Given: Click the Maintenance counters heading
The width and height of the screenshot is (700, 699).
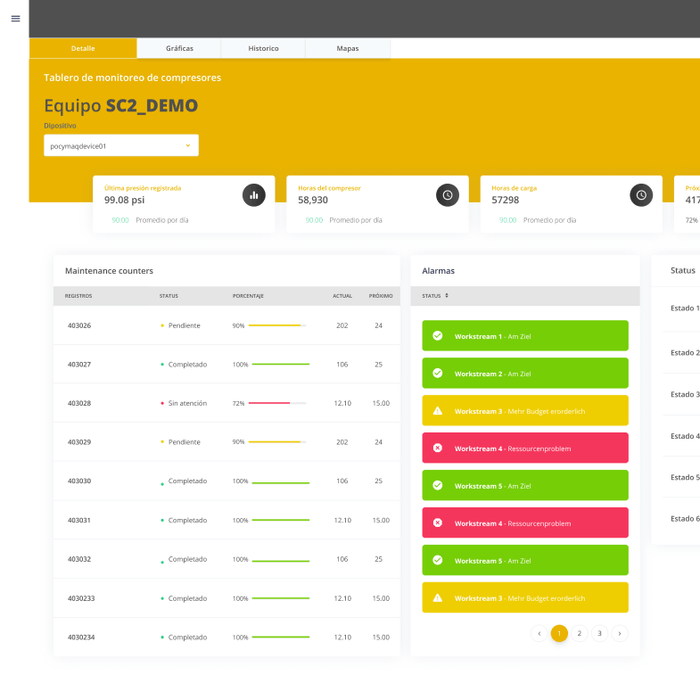Looking at the screenshot, I should pyautogui.click(x=109, y=270).
